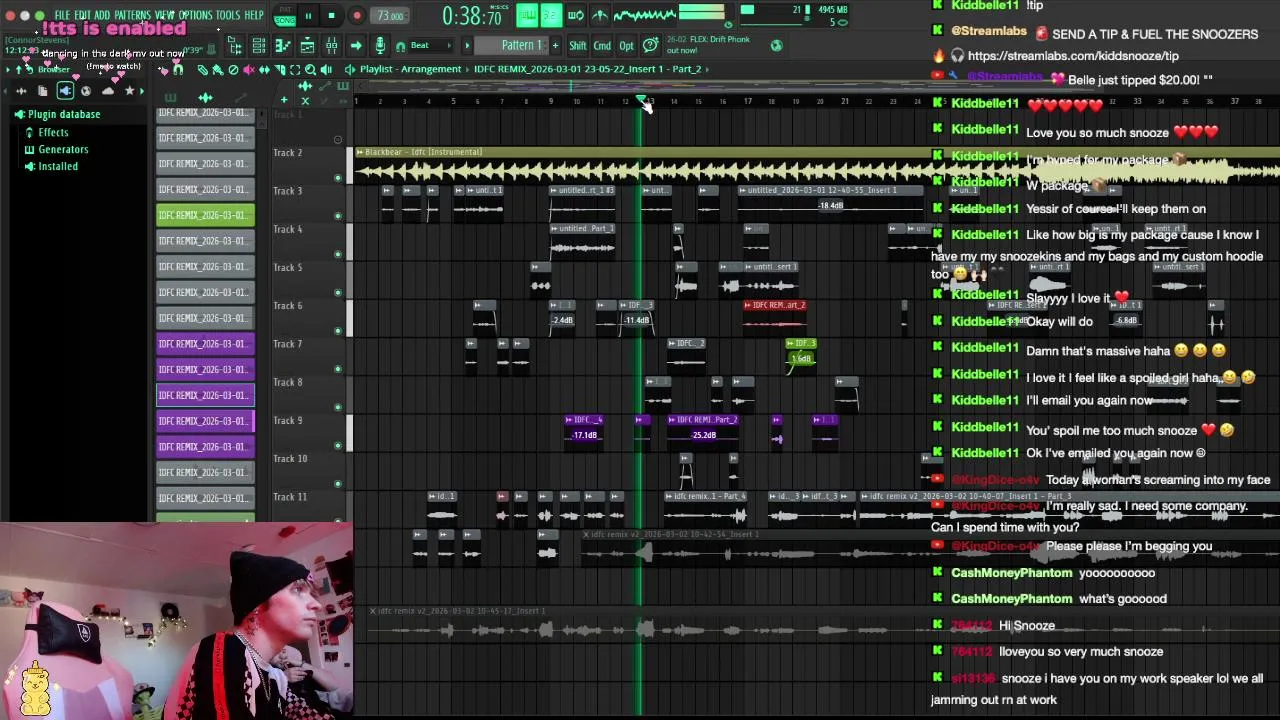Open the Streamlabs tip link
Viewport: 1280px width, 720px height.
point(1073,56)
